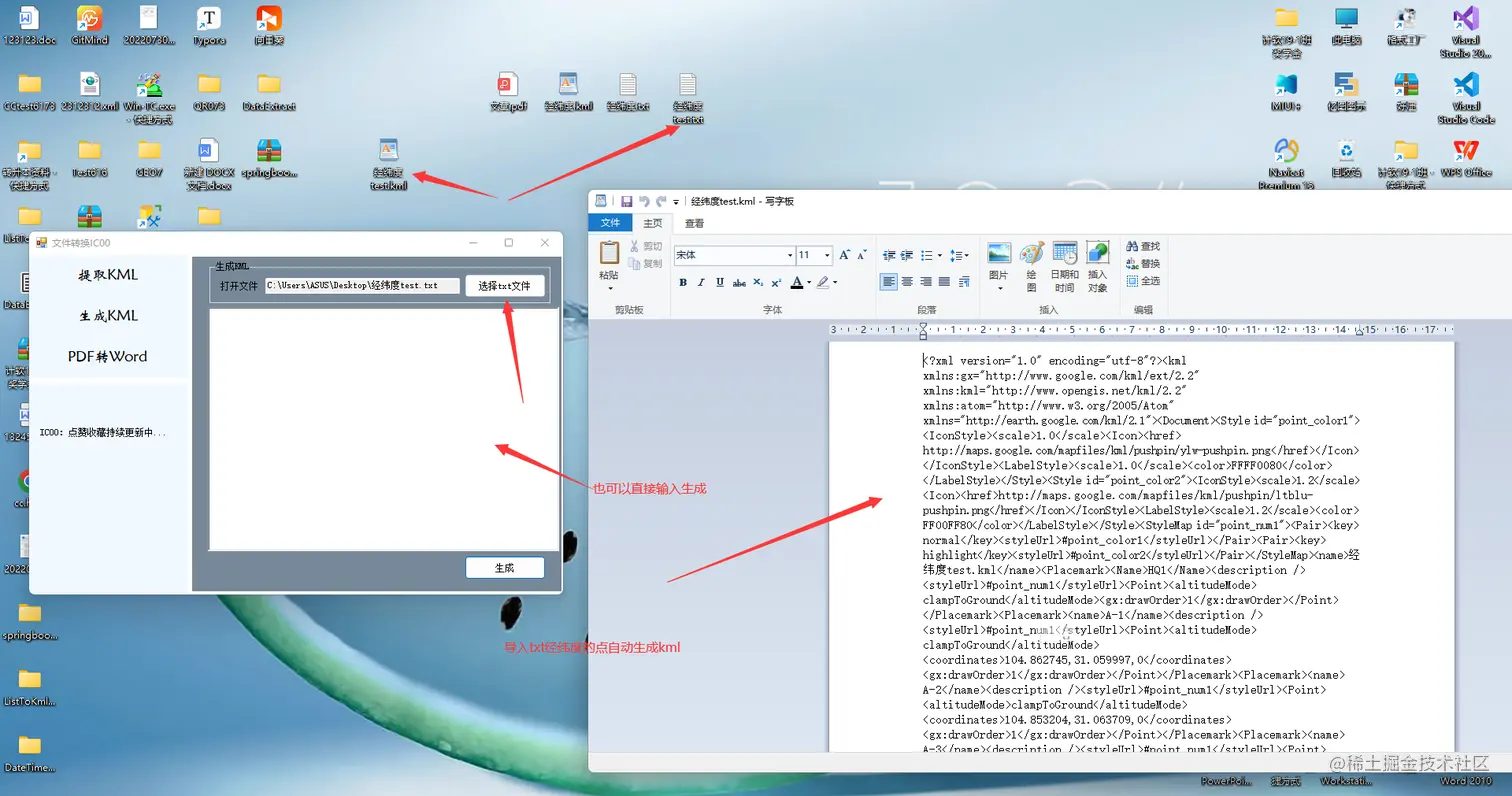Open paragraph settings icon in WordPad
1512x796 pixels.
[x=964, y=283]
